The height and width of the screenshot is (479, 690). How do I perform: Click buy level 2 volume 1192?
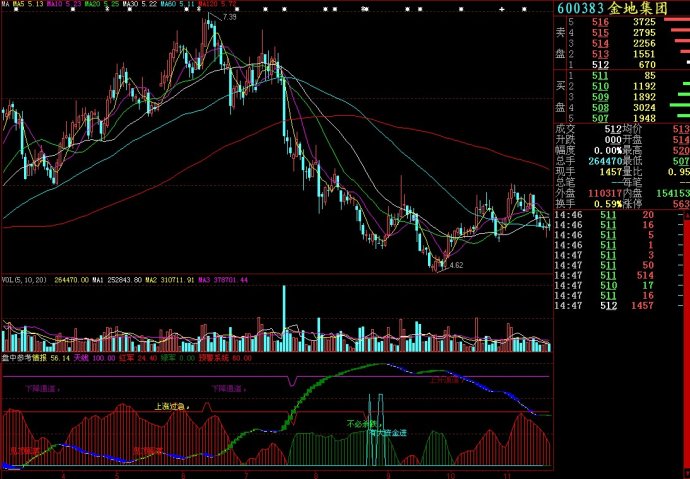tap(644, 86)
